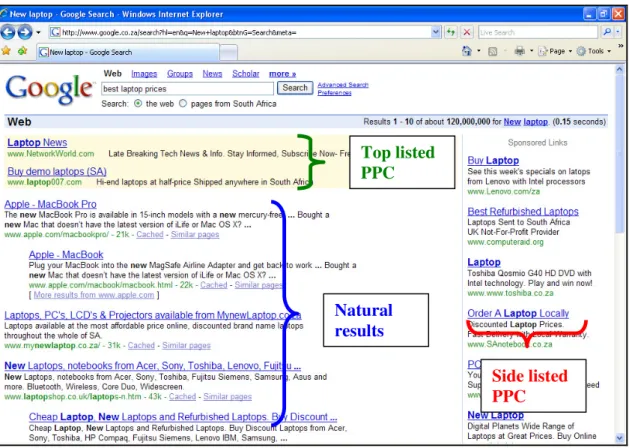Open 'Order A Laptop Locally' sponsored link
Viewport: 629px width, 448px height.
tap(518, 313)
